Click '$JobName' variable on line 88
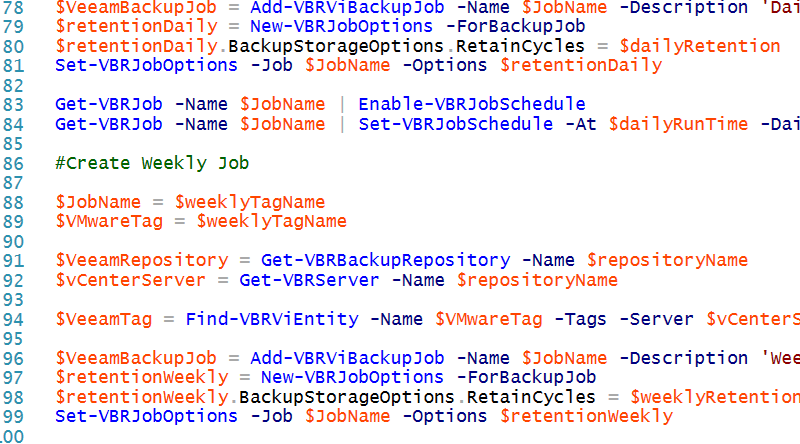The height and width of the screenshot is (444, 800). [x=98, y=202]
